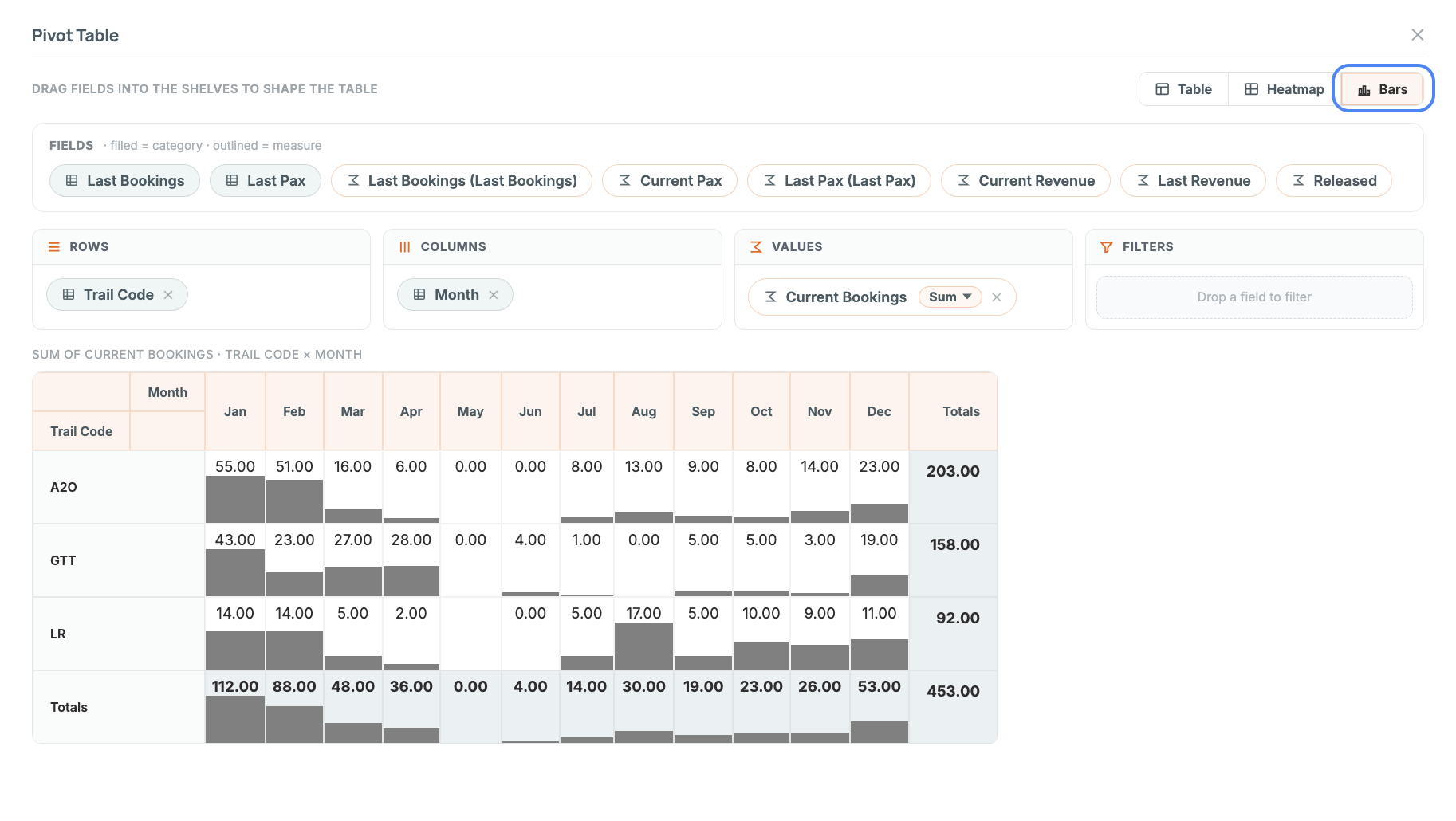Click the sigma icon on the Current Pax chip
Image resolution: width=1456 pixels, height=821 pixels.
coord(625,181)
